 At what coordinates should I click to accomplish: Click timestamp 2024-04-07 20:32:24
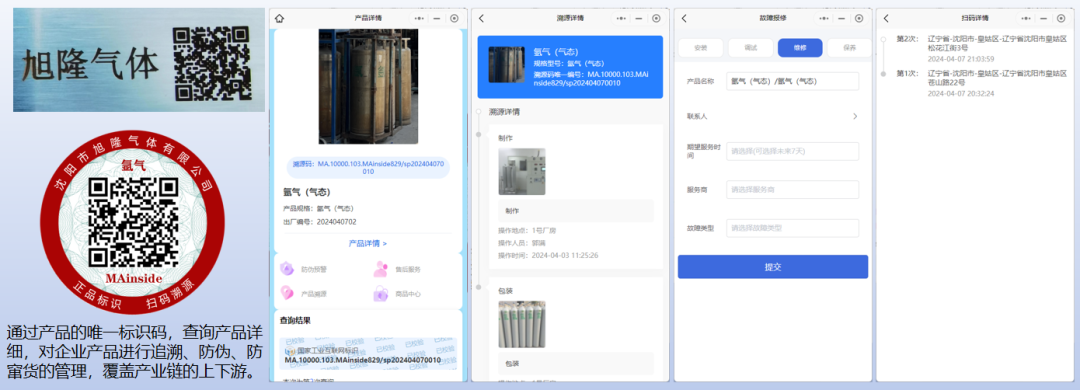point(961,94)
